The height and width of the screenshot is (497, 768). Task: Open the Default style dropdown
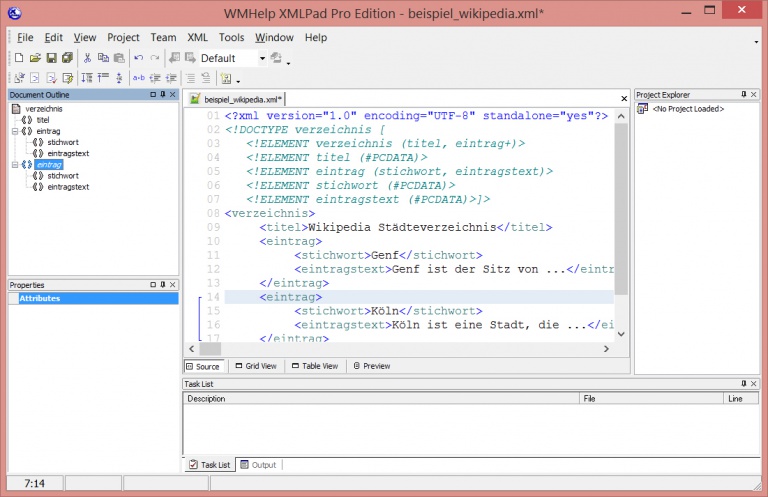point(263,58)
